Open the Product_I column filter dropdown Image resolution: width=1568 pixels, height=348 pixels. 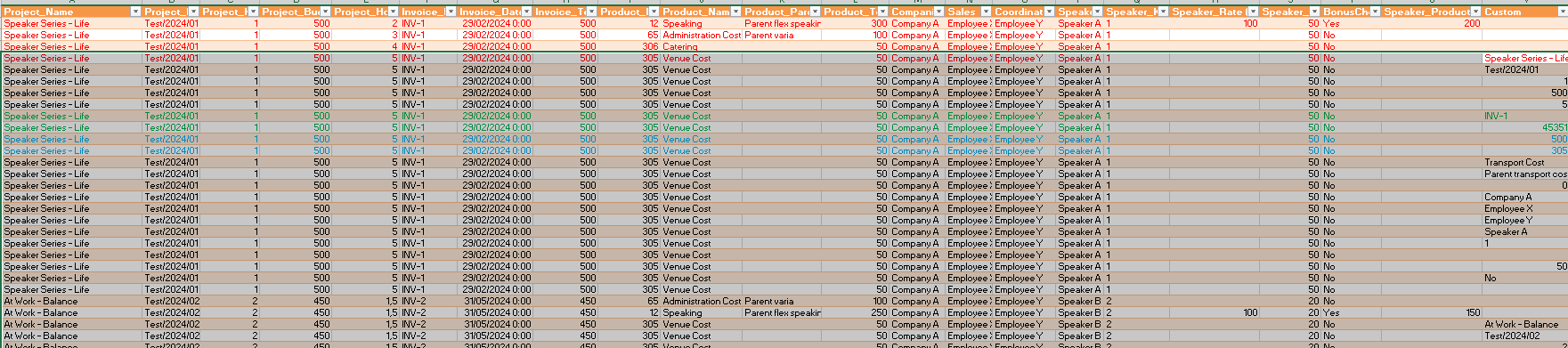[654, 12]
